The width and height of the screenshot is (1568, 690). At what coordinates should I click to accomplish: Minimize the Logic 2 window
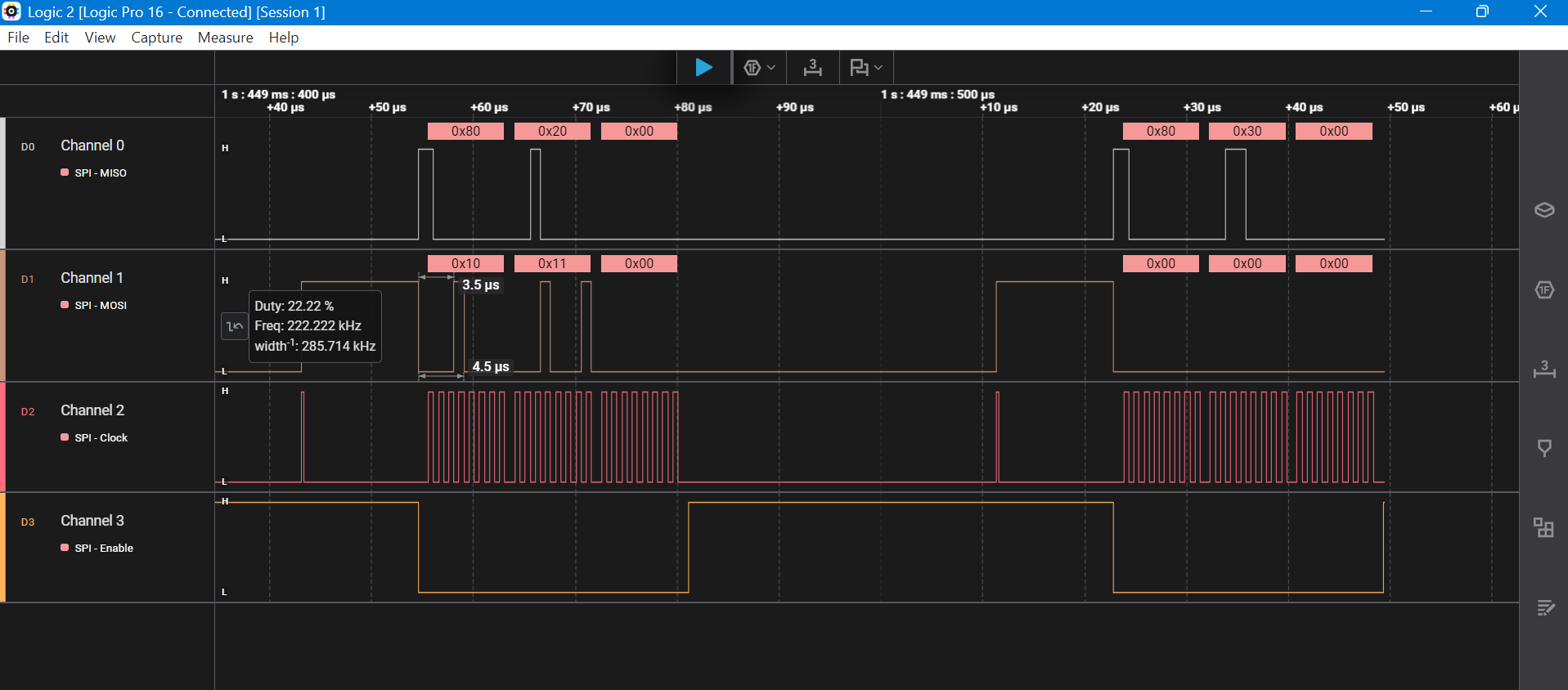1426,11
